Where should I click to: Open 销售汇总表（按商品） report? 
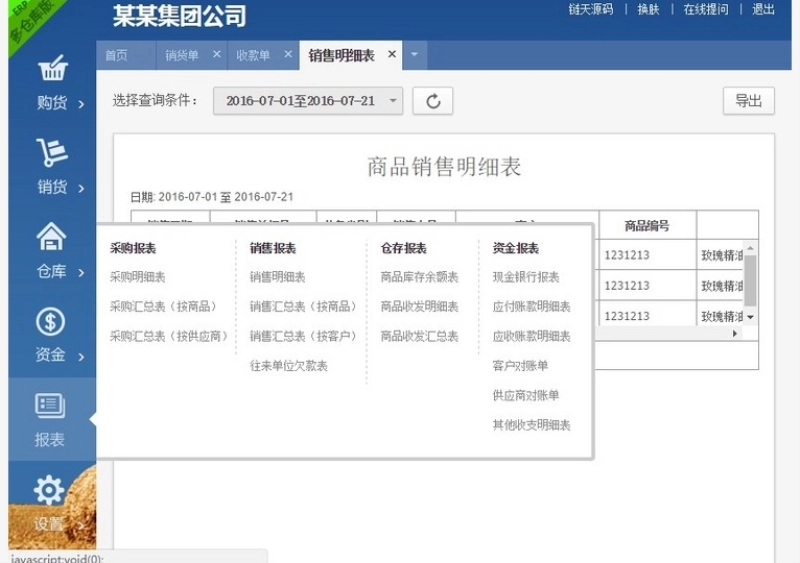(x=303, y=307)
